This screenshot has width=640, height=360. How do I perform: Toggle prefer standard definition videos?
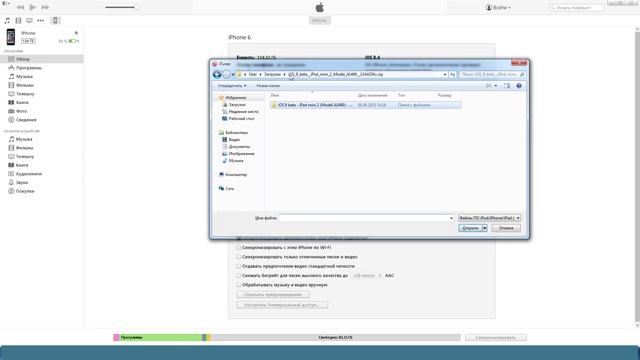[x=239, y=266]
